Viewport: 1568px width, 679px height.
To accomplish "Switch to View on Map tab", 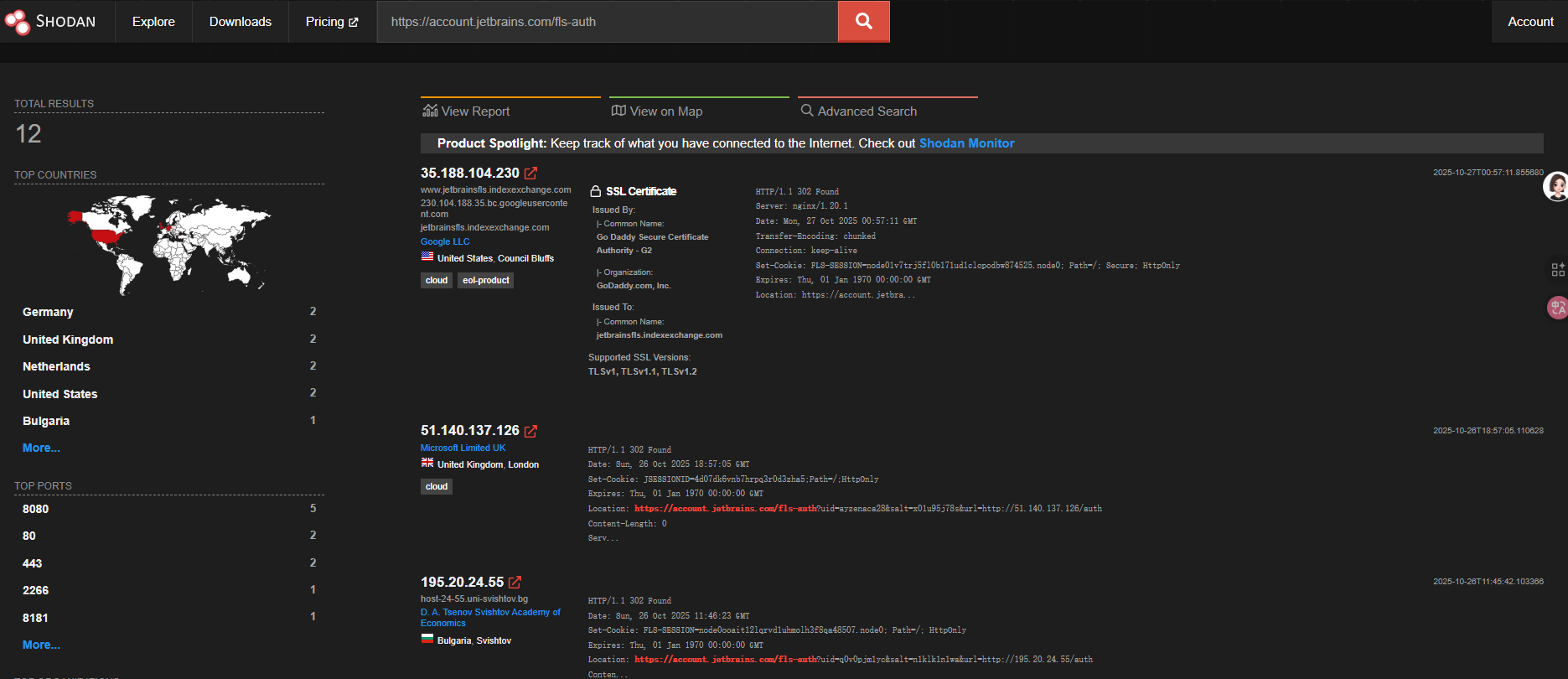I will 657,111.
